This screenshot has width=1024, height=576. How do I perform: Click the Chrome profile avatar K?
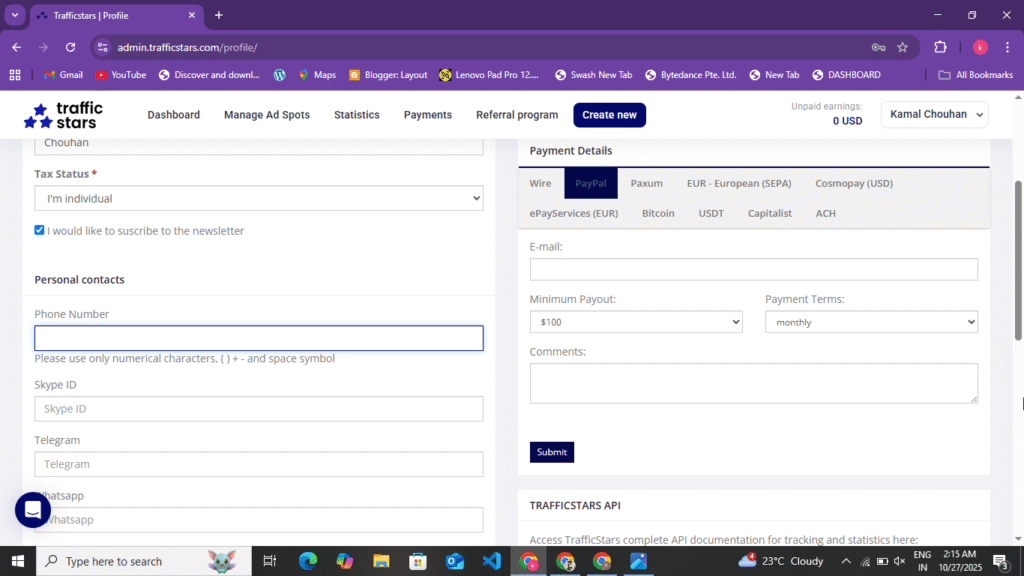[979, 47]
